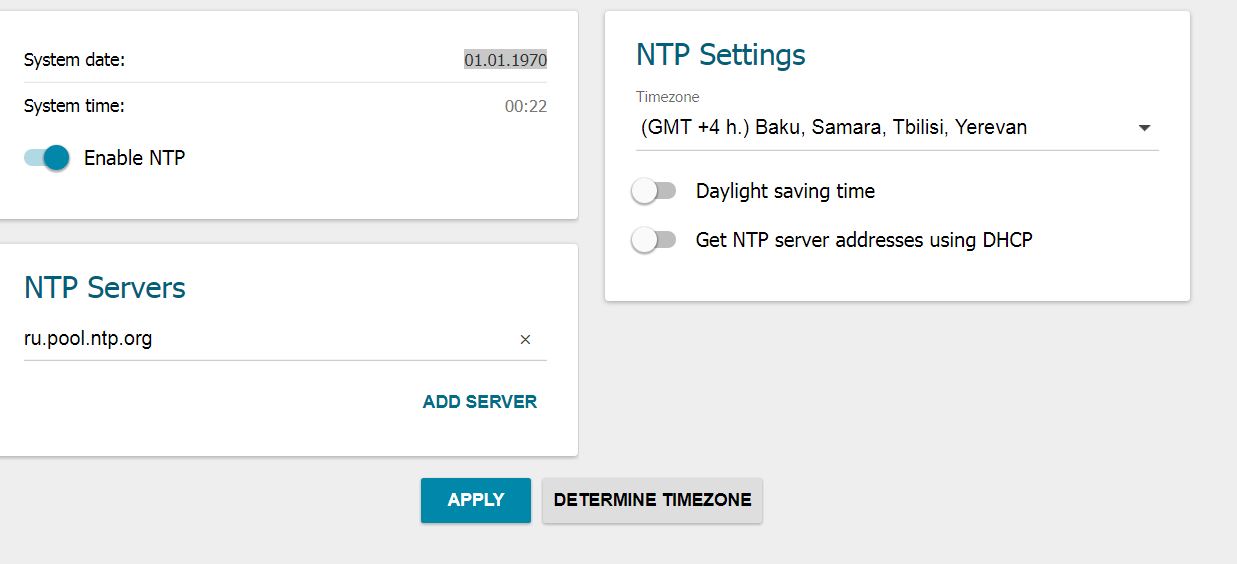Click the system time value 00:22
This screenshot has width=1237, height=564.
[x=526, y=106]
